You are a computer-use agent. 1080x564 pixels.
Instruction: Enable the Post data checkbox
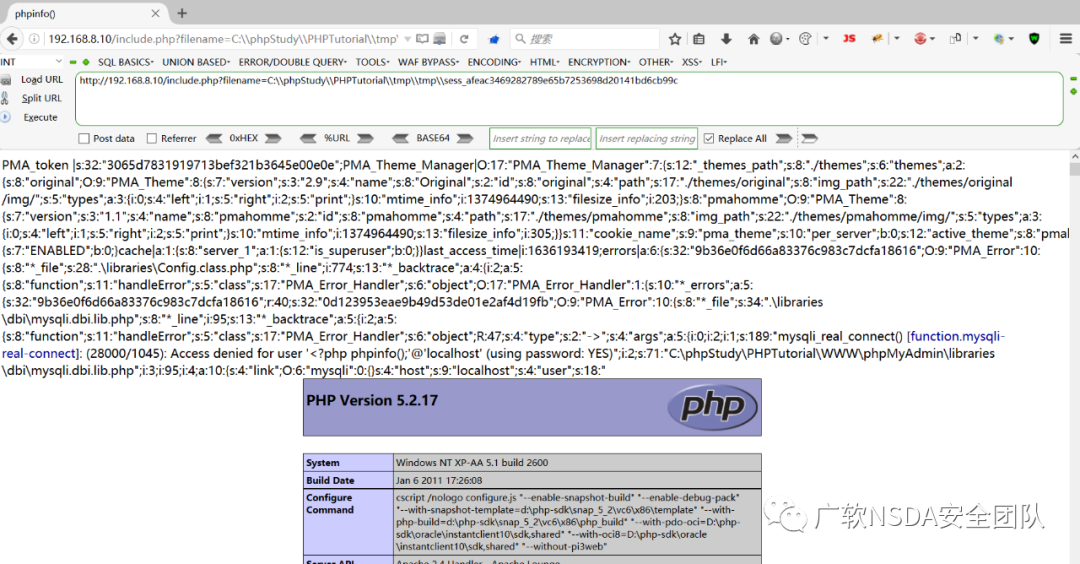[84, 138]
